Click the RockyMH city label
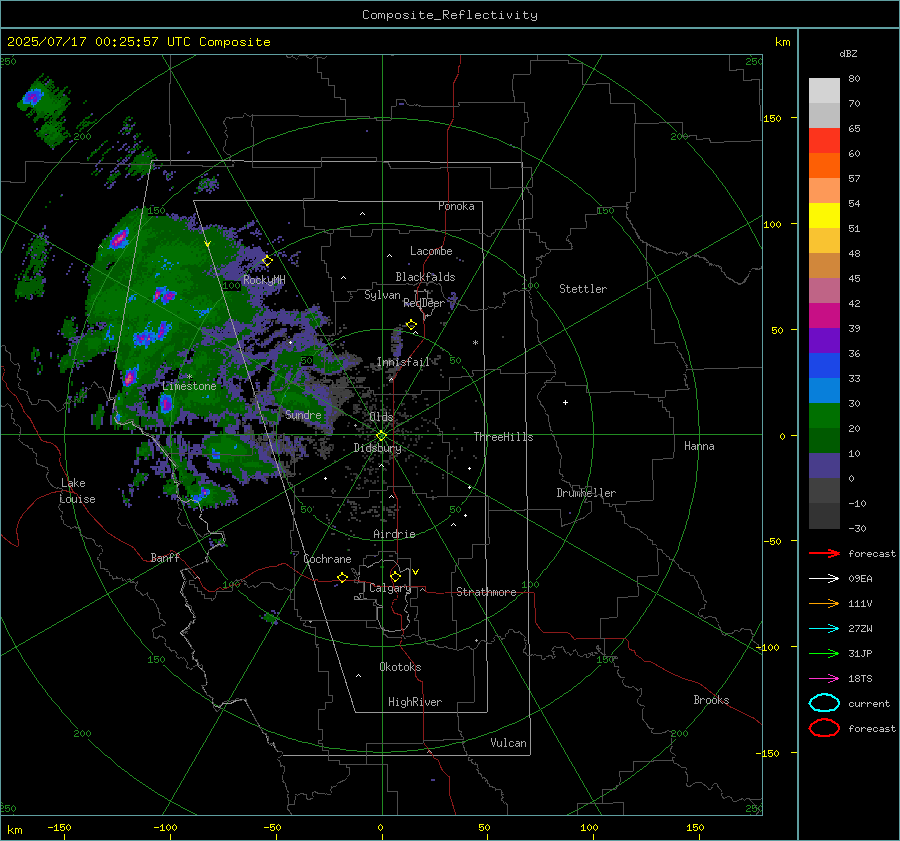 264,280
